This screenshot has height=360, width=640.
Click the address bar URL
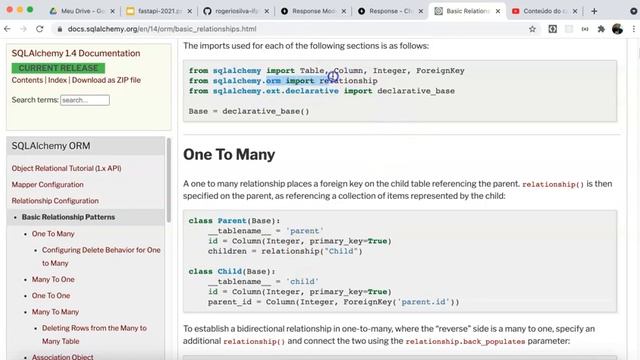click(162, 29)
